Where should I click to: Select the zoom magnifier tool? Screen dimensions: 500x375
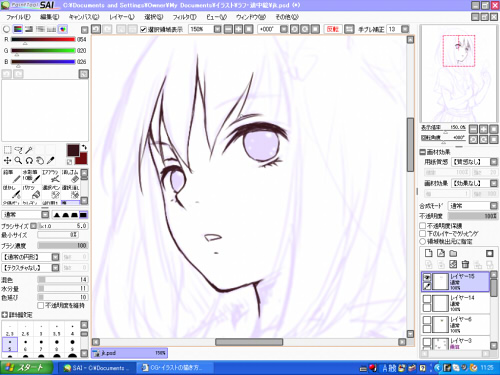(19, 161)
